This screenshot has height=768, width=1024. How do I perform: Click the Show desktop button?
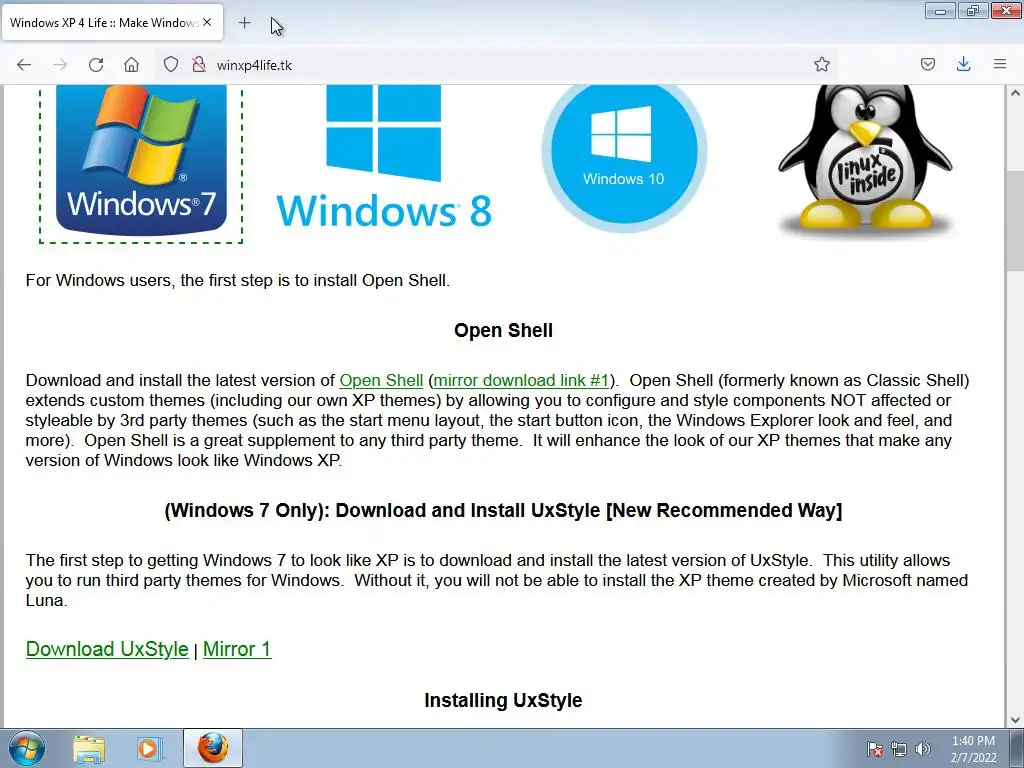click(x=1017, y=748)
